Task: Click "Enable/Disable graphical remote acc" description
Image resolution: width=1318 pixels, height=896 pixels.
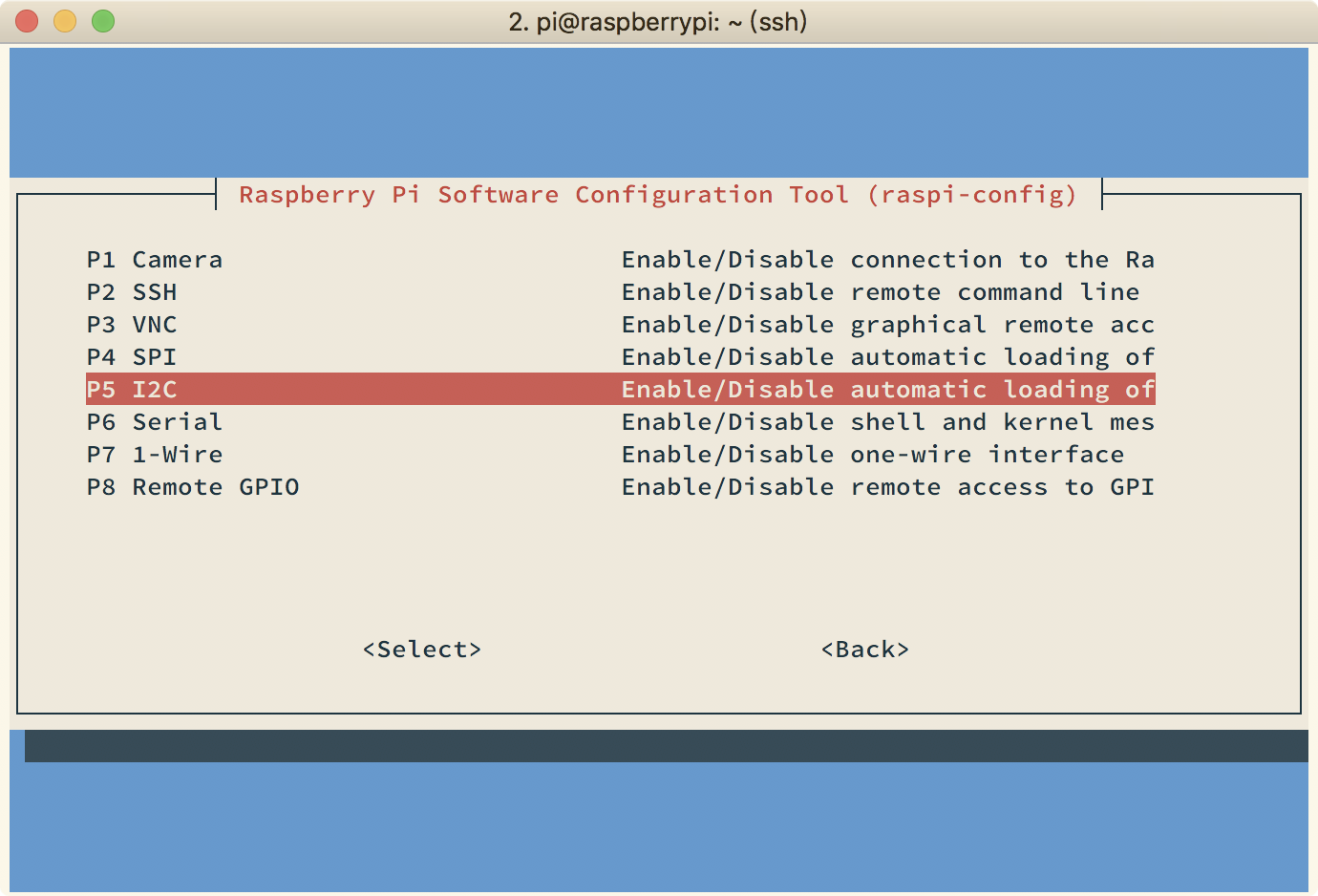Action: coord(888,325)
